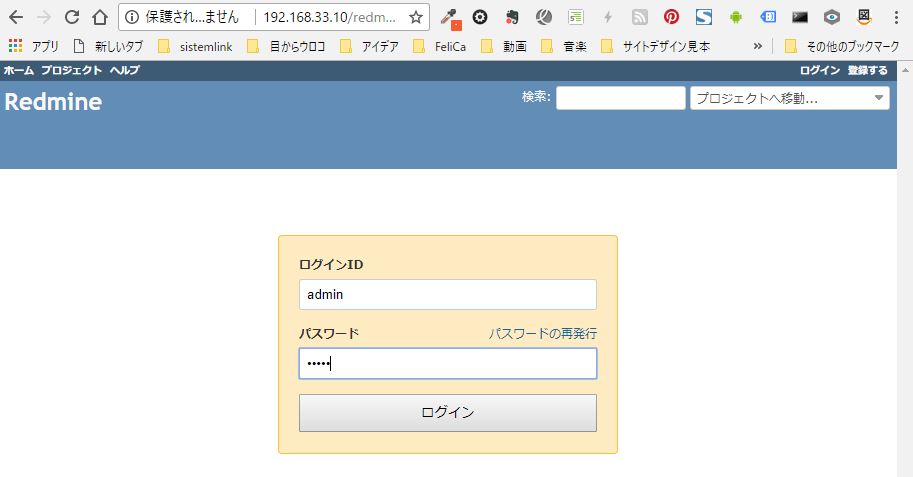Bookmark this page with the star icon
The image size is (913, 477).
[416, 17]
